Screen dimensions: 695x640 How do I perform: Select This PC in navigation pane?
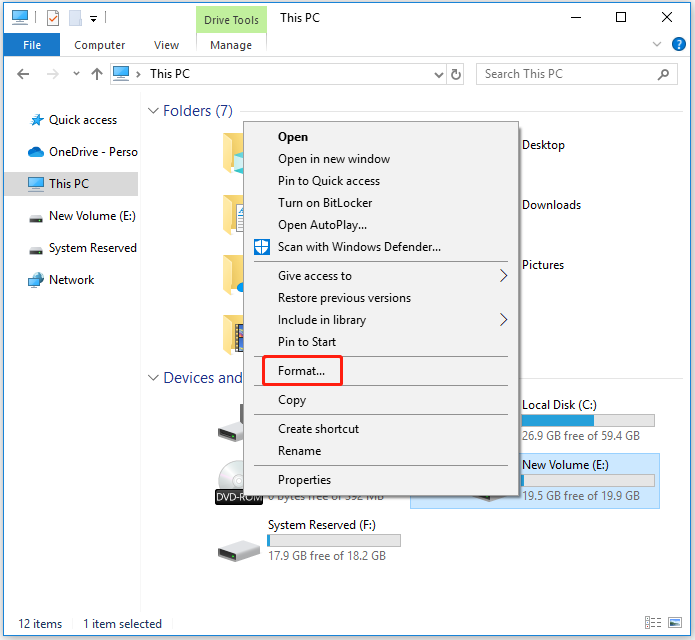pyautogui.click(x=73, y=183)
